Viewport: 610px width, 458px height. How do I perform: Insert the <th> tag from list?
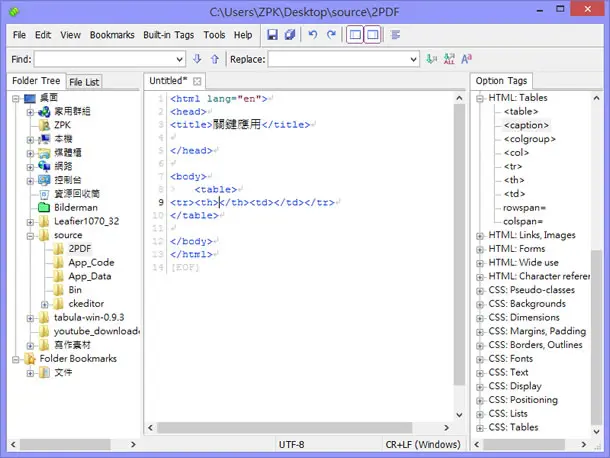(514, 180)
